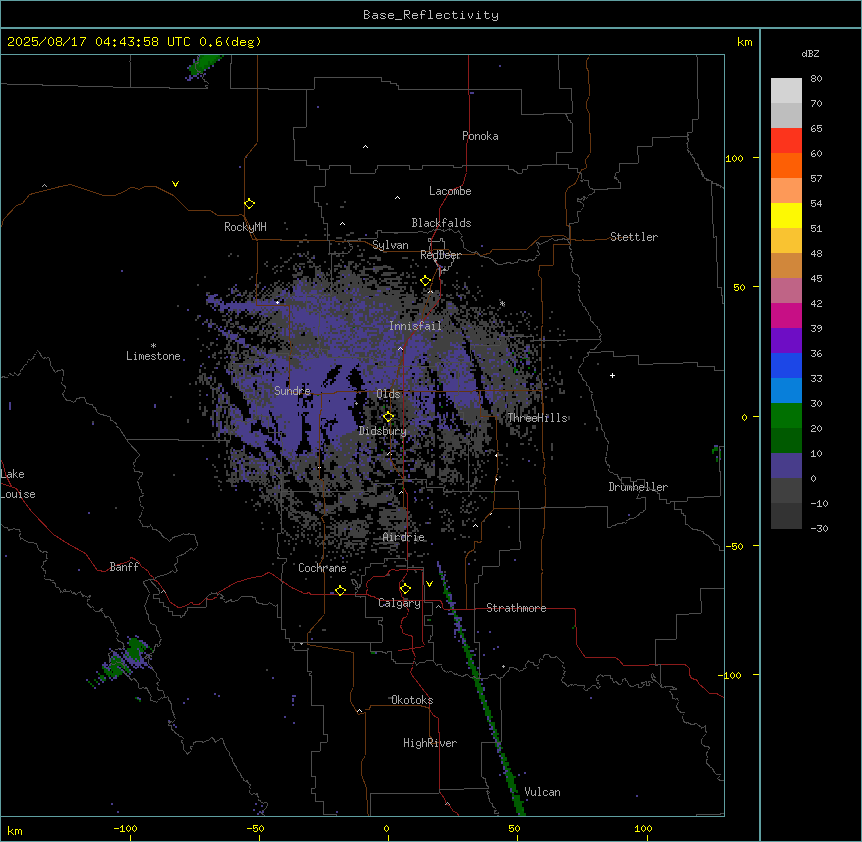This screenshot has width=862, height=842.
Task: Pick the violet swatch between 39 and 36 dBZ
Action: tap(786, 341)
